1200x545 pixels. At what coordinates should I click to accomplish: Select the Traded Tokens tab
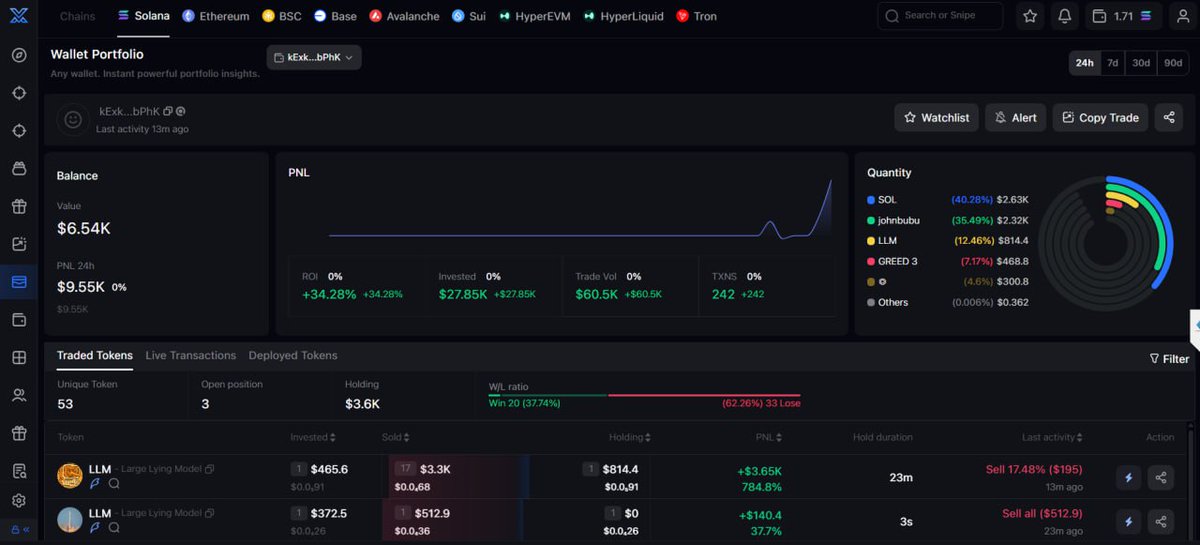(x=95, y=355)
